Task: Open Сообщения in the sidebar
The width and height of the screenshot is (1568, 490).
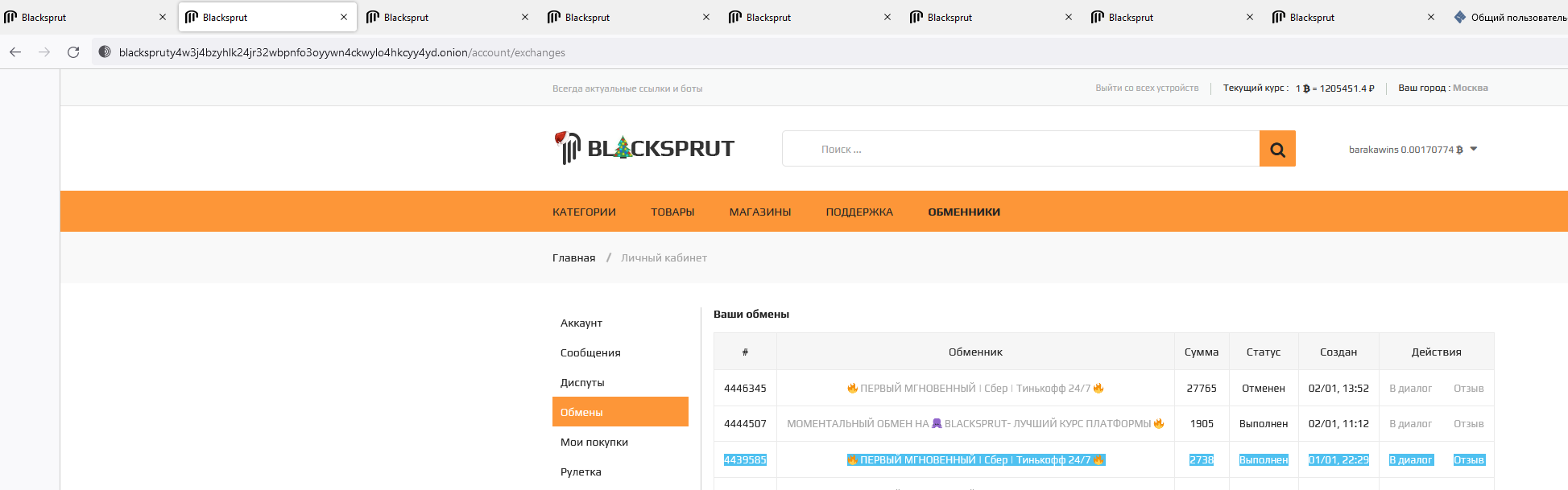Action: pyautogui.click(x=590, y=352)
